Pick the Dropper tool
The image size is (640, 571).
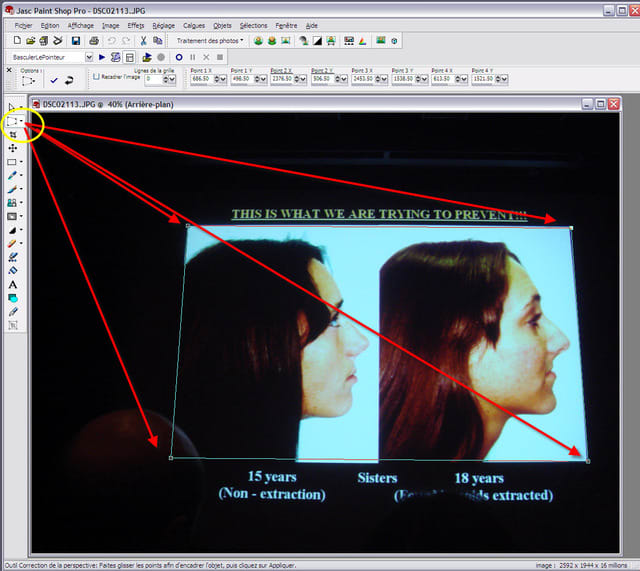point(12,175)
